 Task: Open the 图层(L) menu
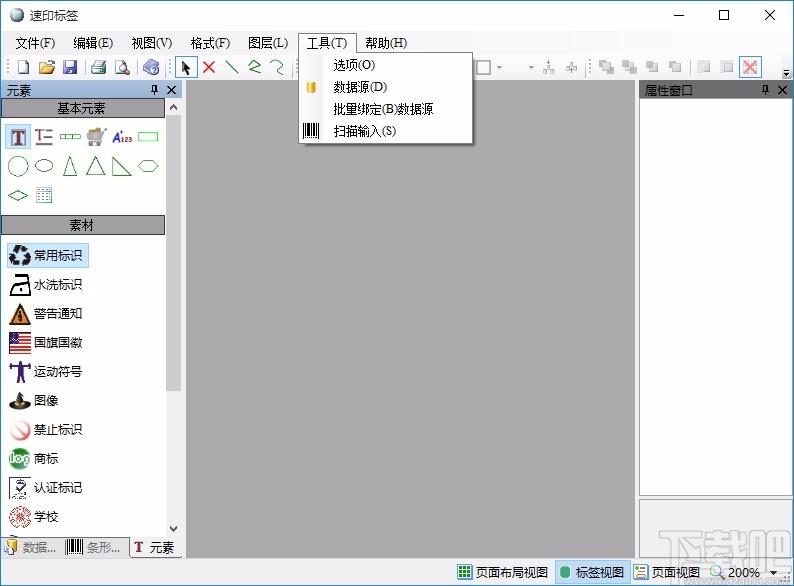pyautogui.click(x=268, y=43)
